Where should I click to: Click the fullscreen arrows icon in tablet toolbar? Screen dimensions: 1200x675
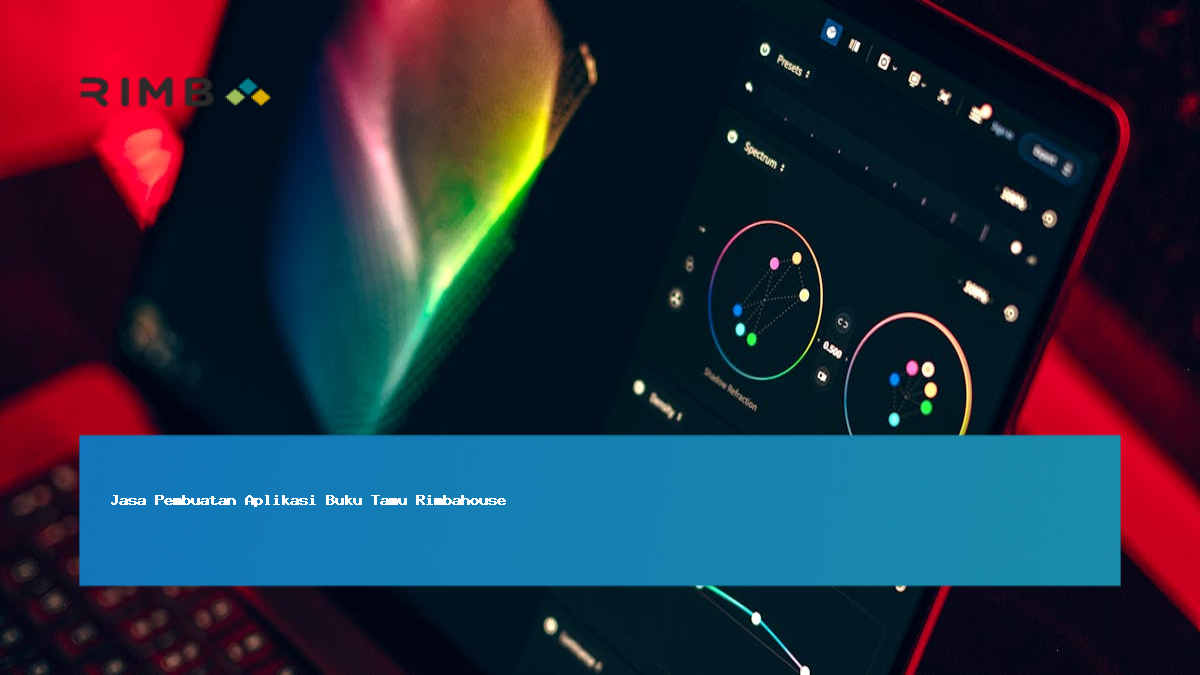945,95
